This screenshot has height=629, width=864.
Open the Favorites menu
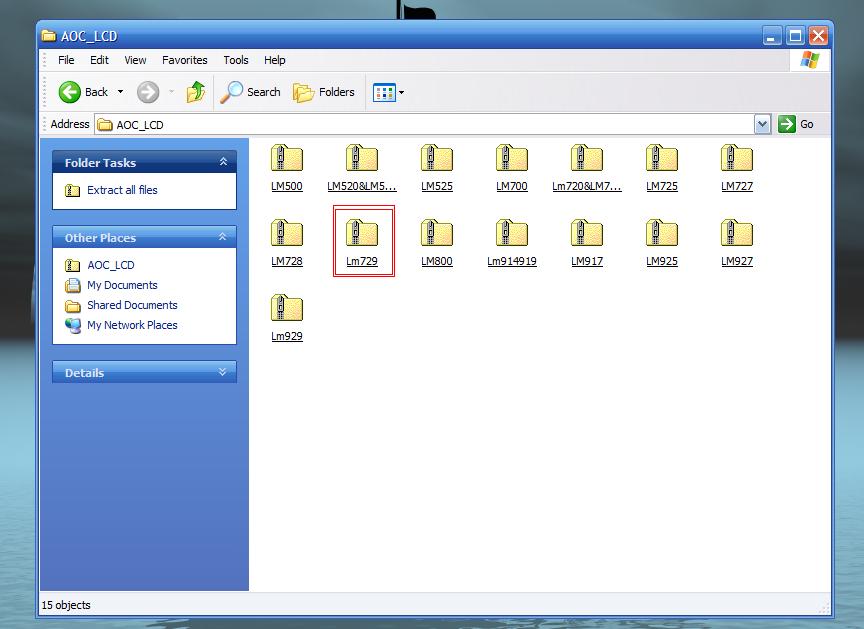tap(185, 60)
